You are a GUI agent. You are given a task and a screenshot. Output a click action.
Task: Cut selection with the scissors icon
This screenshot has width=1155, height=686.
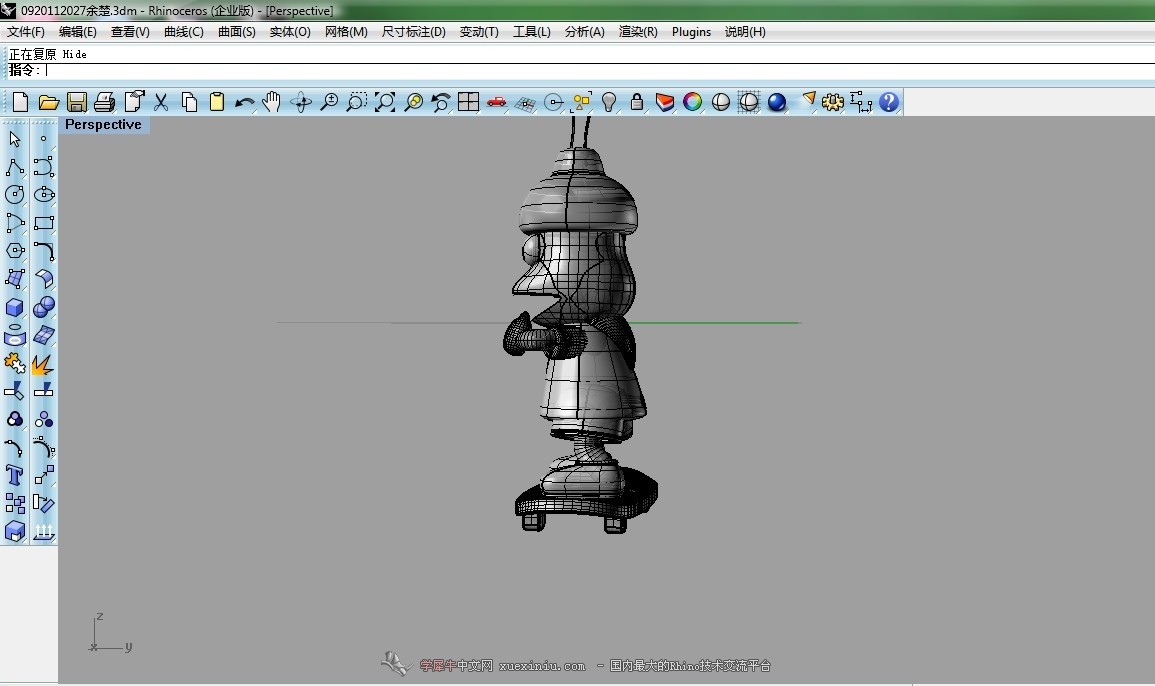coord(161,102)
